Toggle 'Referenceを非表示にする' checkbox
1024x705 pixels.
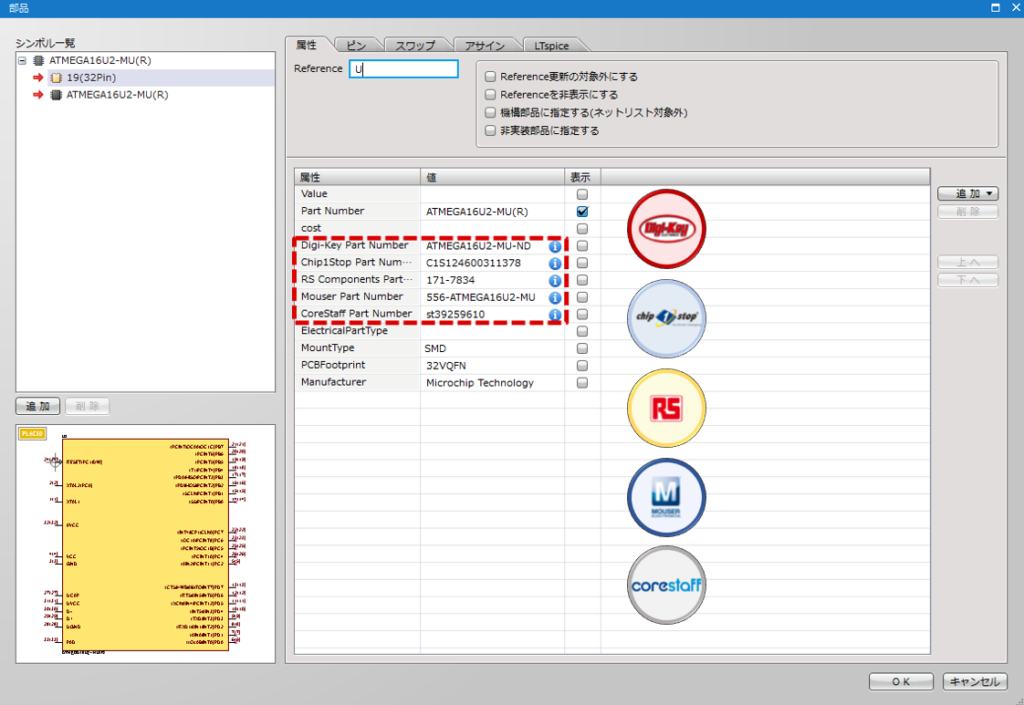(490, 95)
